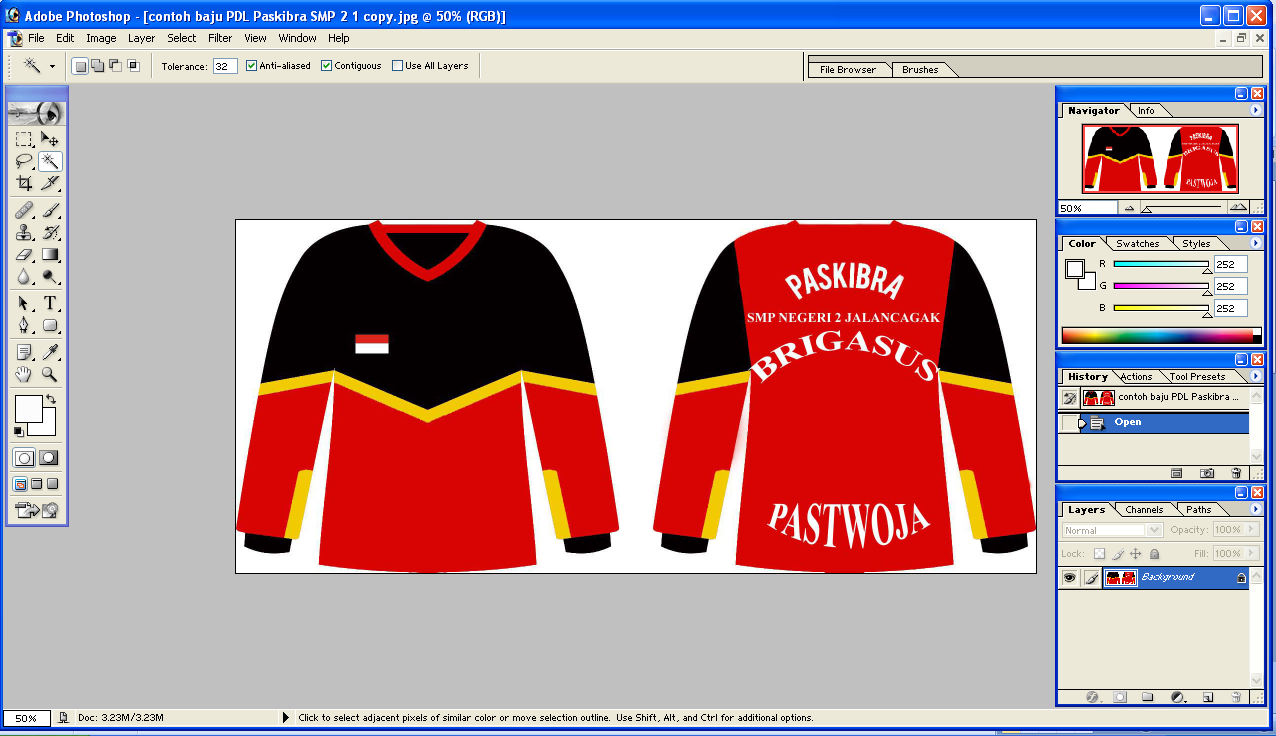Open the Filter menu
The image size is (1276, 736).
click(x=220, y=38)
